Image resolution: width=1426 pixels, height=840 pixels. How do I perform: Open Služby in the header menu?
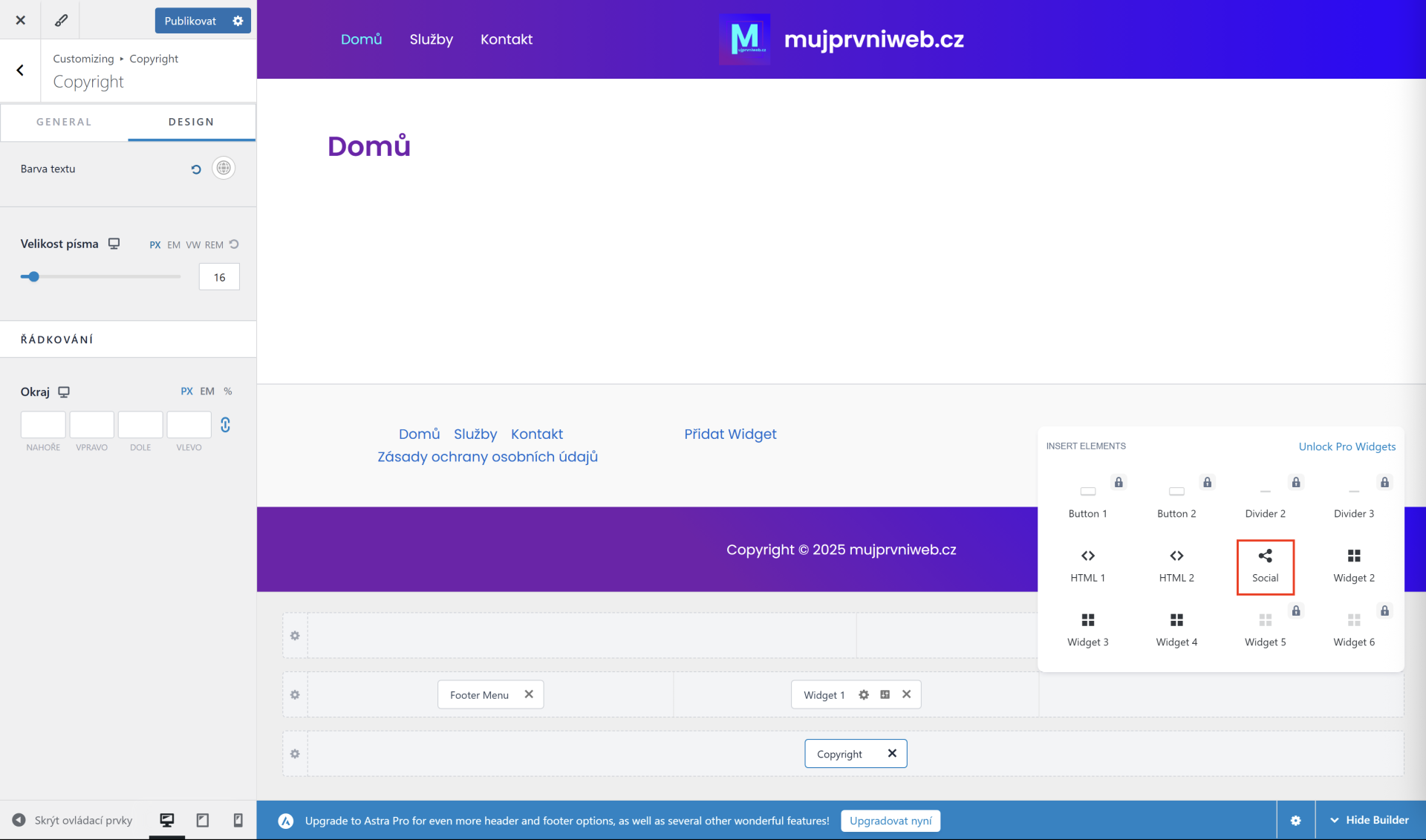(431, 39)
